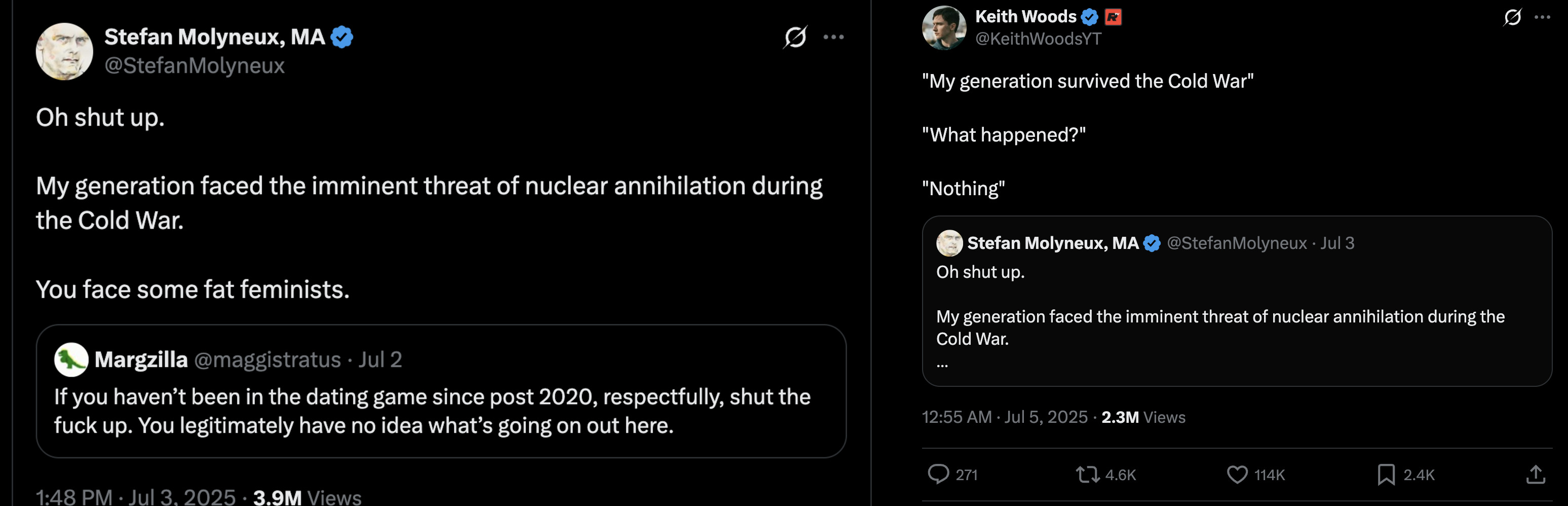Screen dimensions: 1568x506
Task: Click the red affiliate badge next to Keith Woods
Action: coord(1113,17)
